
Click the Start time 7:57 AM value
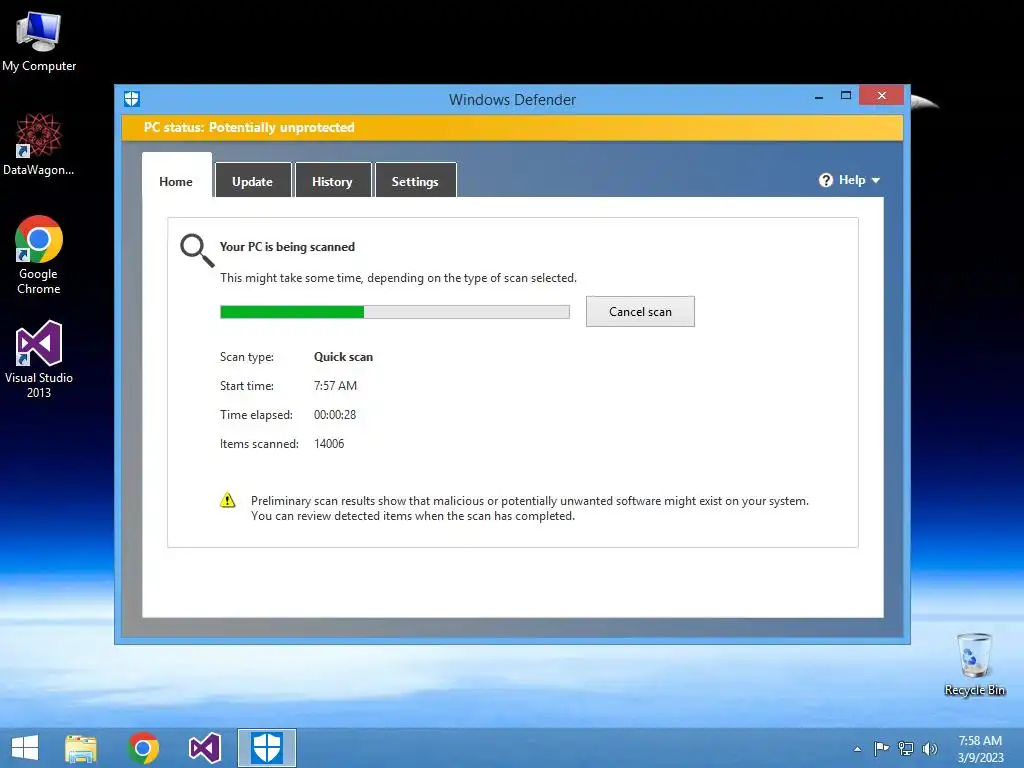pyautogui.click(x=335, y=385)
